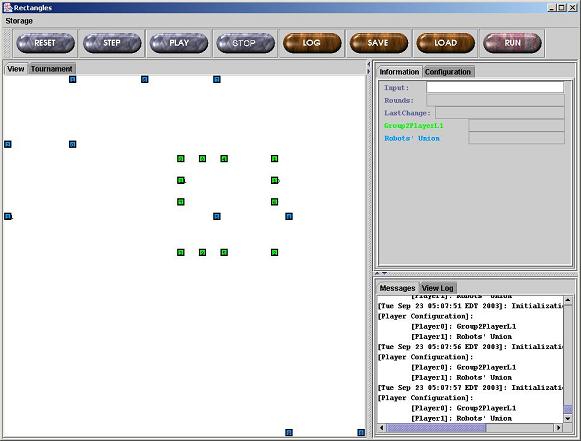Click the message log scroll up arrow
Image resolution: width=581 pixels, height=441 pixels.
[x=568, y=299]
